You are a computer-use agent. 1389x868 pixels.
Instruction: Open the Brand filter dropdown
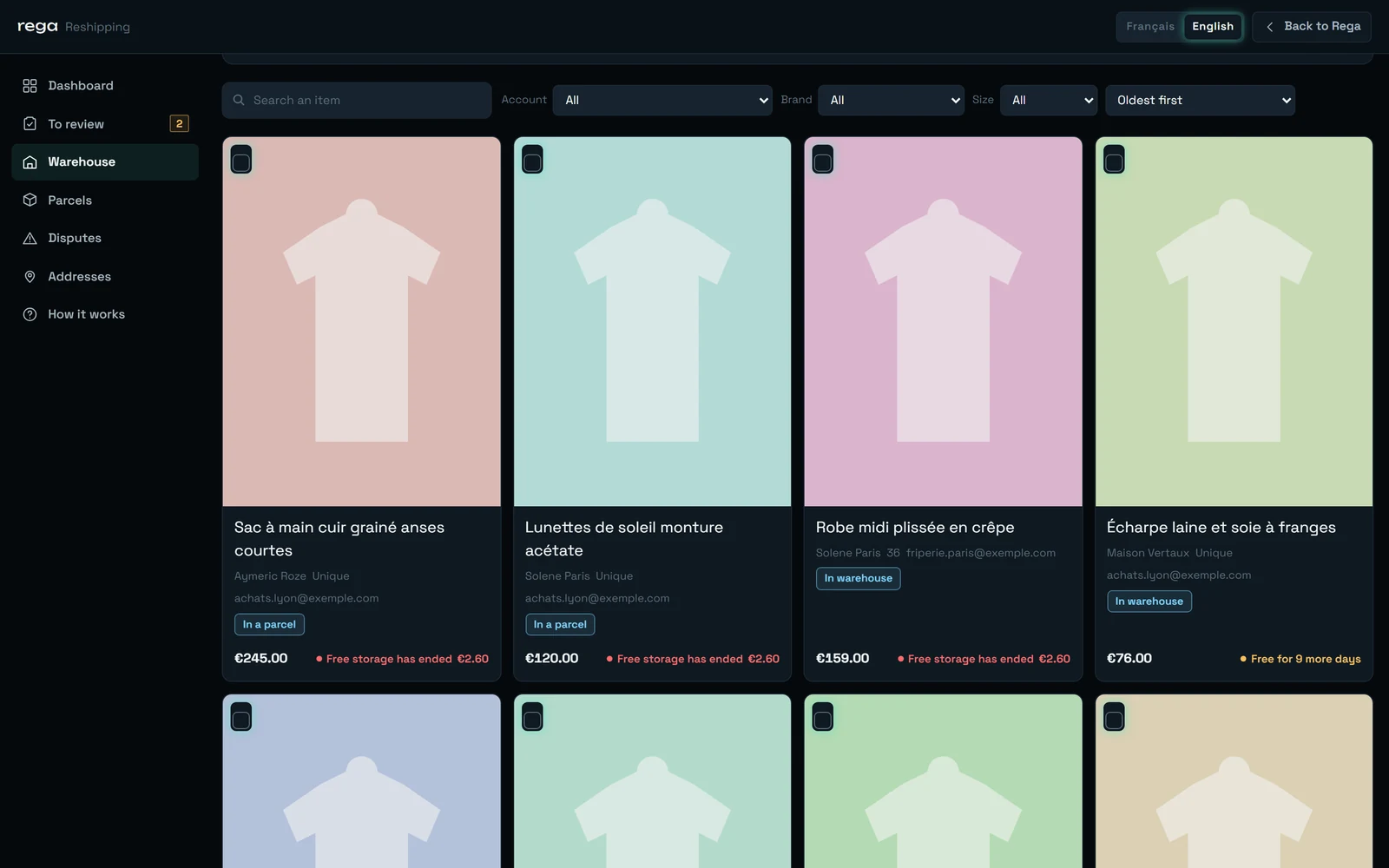click(891, 101)
